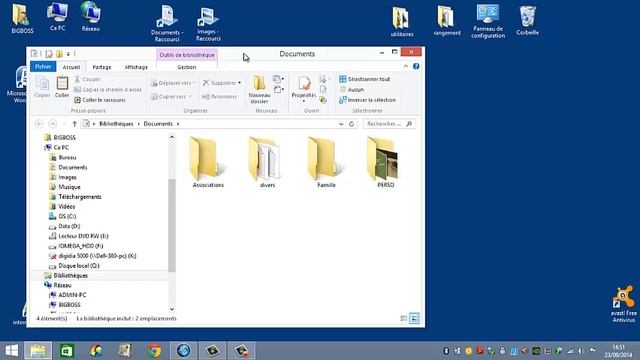The image size is (640, 360).
Task: Click the Renommer button
Action: point(220,96)
